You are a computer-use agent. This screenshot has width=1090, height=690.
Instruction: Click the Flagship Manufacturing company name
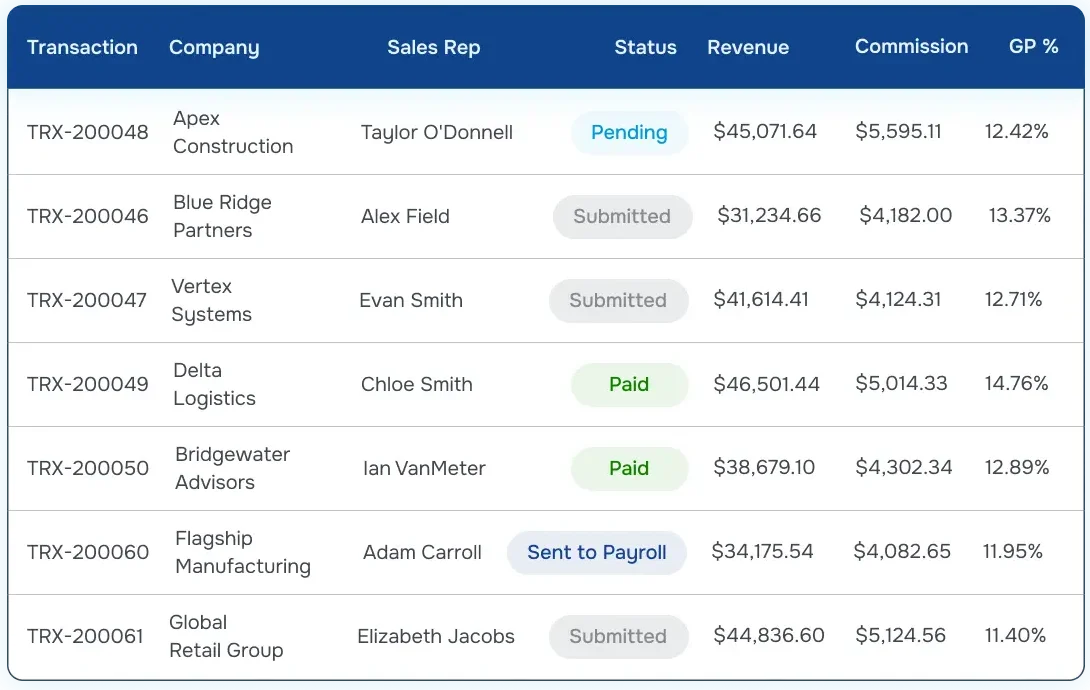point(243,552)
